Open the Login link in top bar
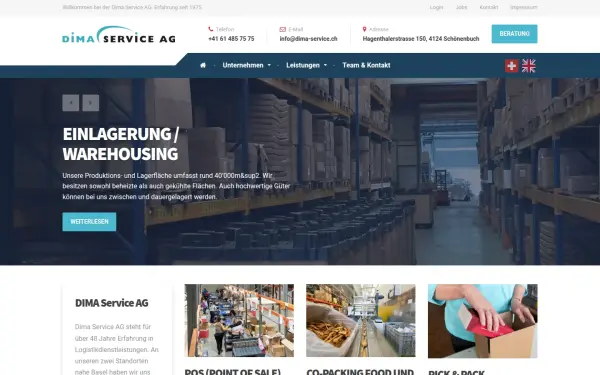This screenshot has width=600, height=375. coord(436,7)
